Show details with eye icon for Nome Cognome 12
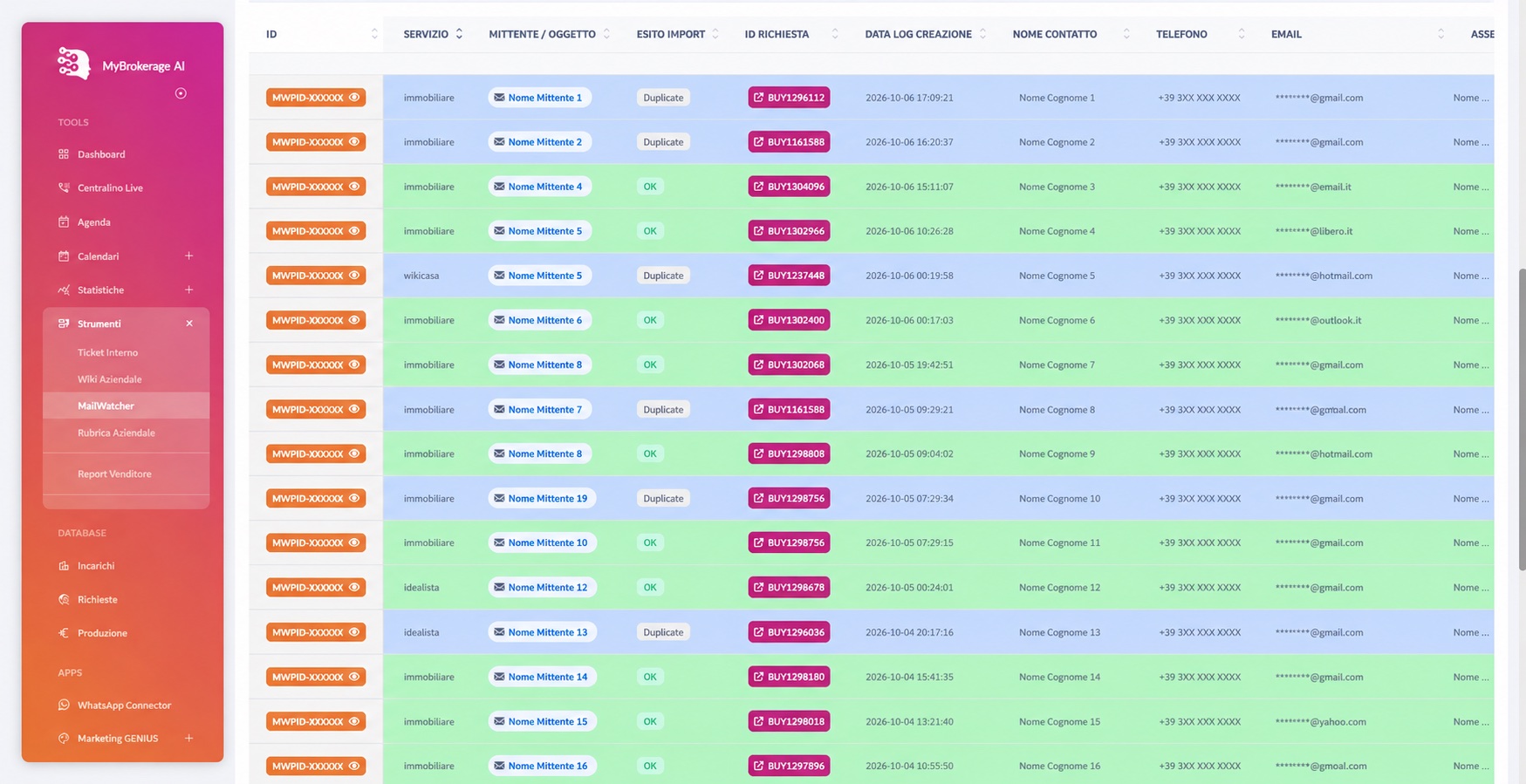Image resolution: width=1526 pixels, height=784 pixels. 354,588
